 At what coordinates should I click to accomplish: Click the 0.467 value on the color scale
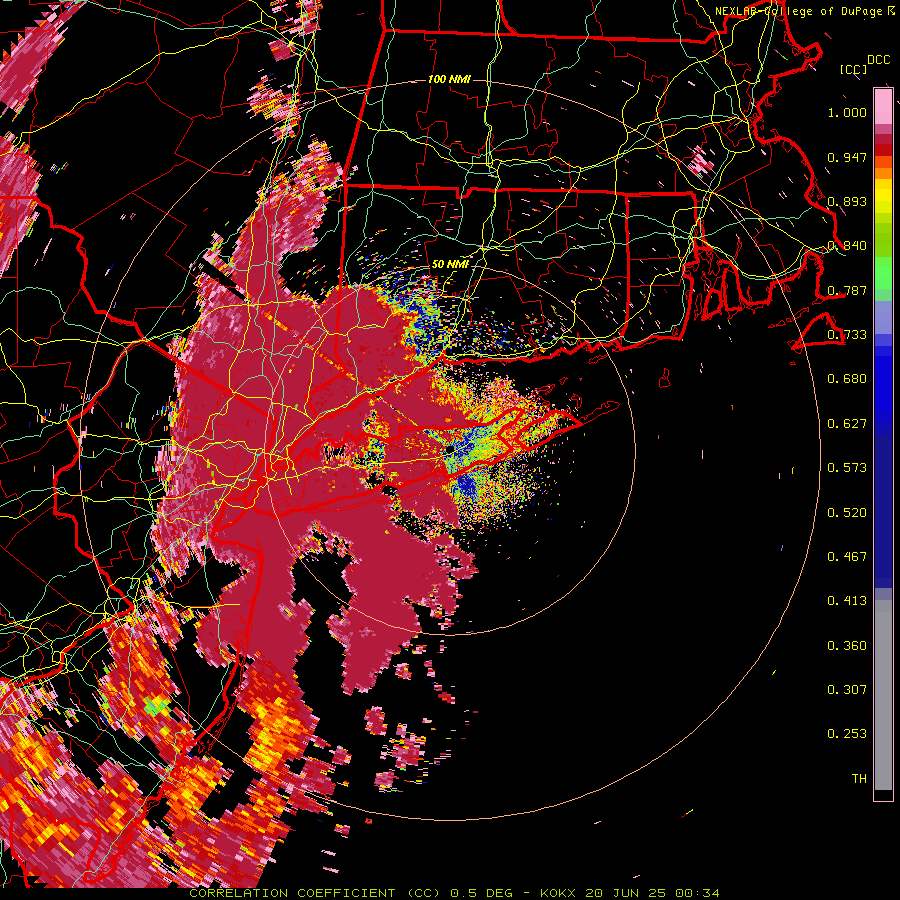click(847, 557)
